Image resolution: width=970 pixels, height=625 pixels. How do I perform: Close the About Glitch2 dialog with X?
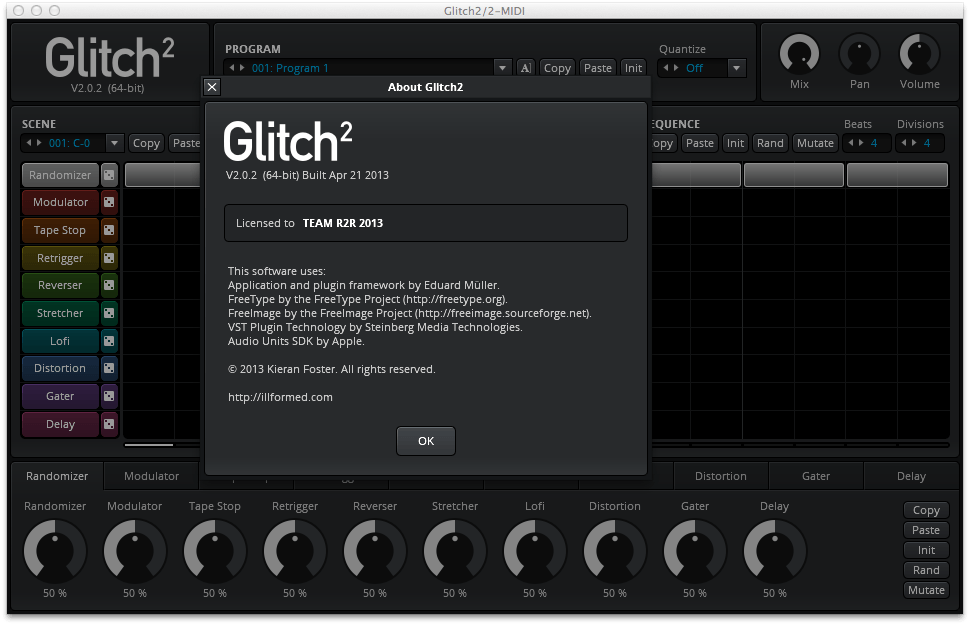212,87
